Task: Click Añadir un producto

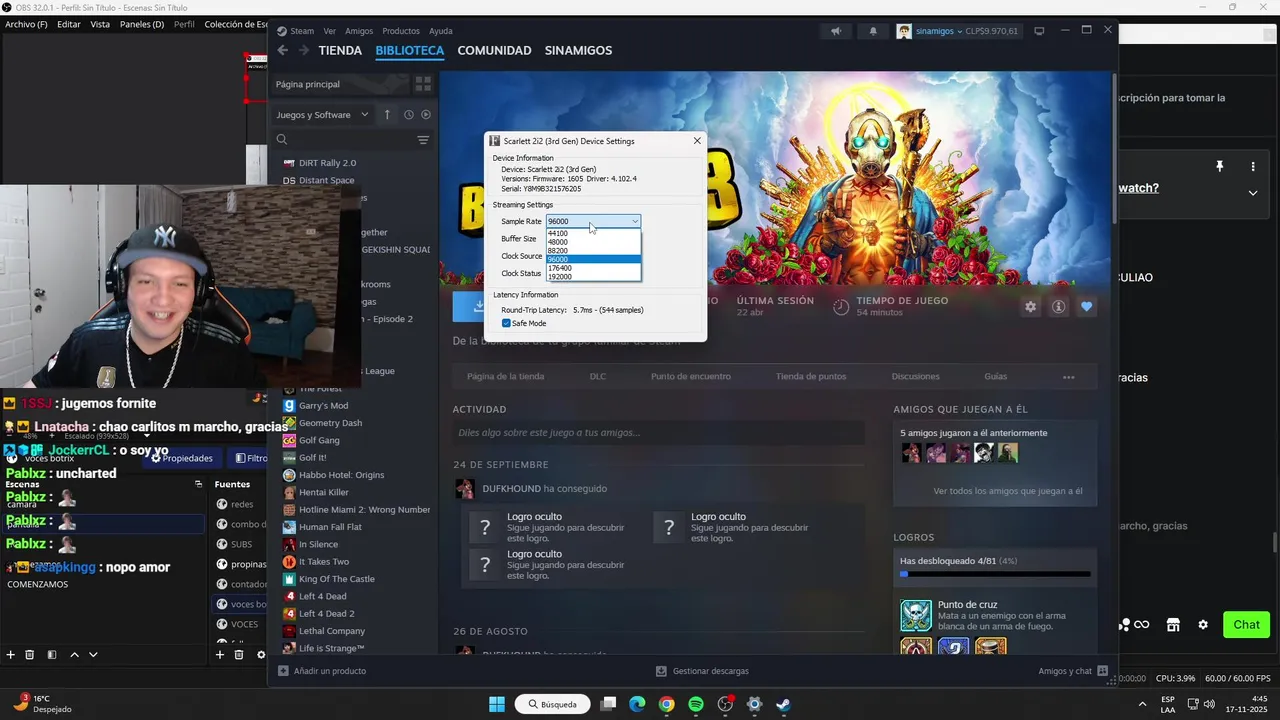Action: 322,671
